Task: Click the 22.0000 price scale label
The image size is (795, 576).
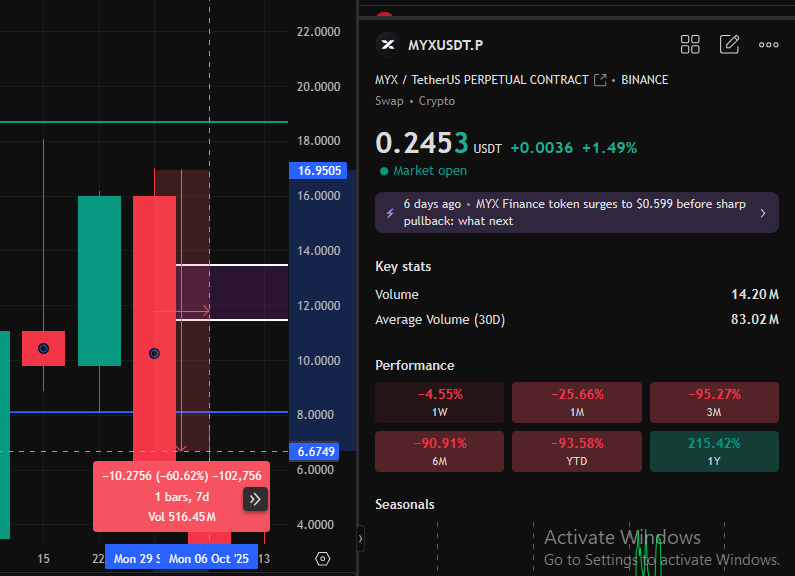Action: (x=318, y=32)
